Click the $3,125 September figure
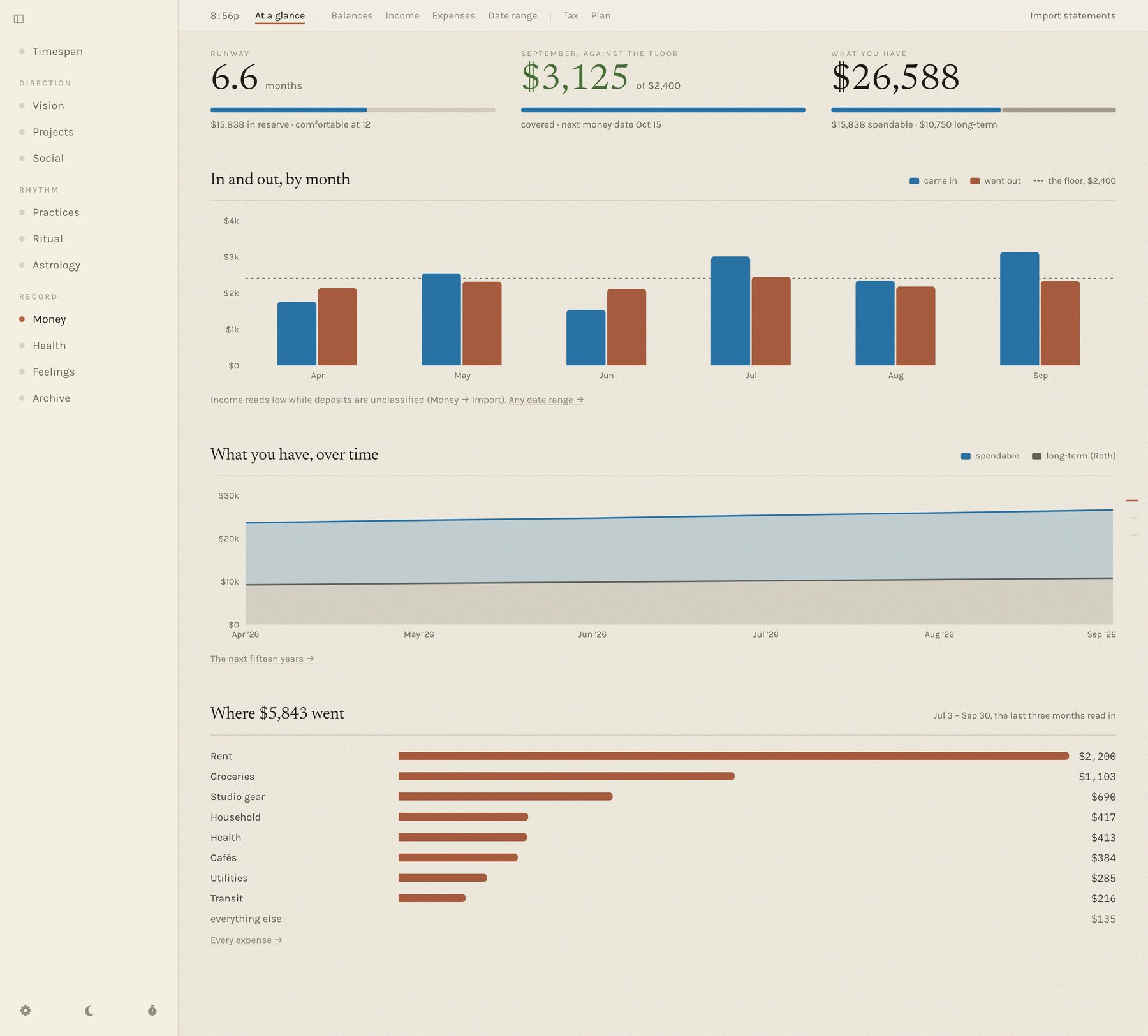The height and width of the screenshot is (1036, 1148). pos(575,78)
